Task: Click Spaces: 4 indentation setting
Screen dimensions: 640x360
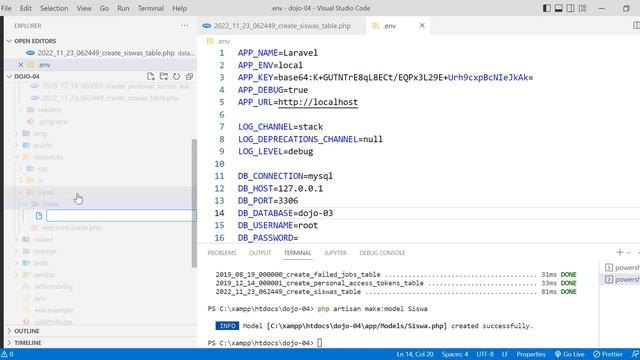Action: [455, 354]
